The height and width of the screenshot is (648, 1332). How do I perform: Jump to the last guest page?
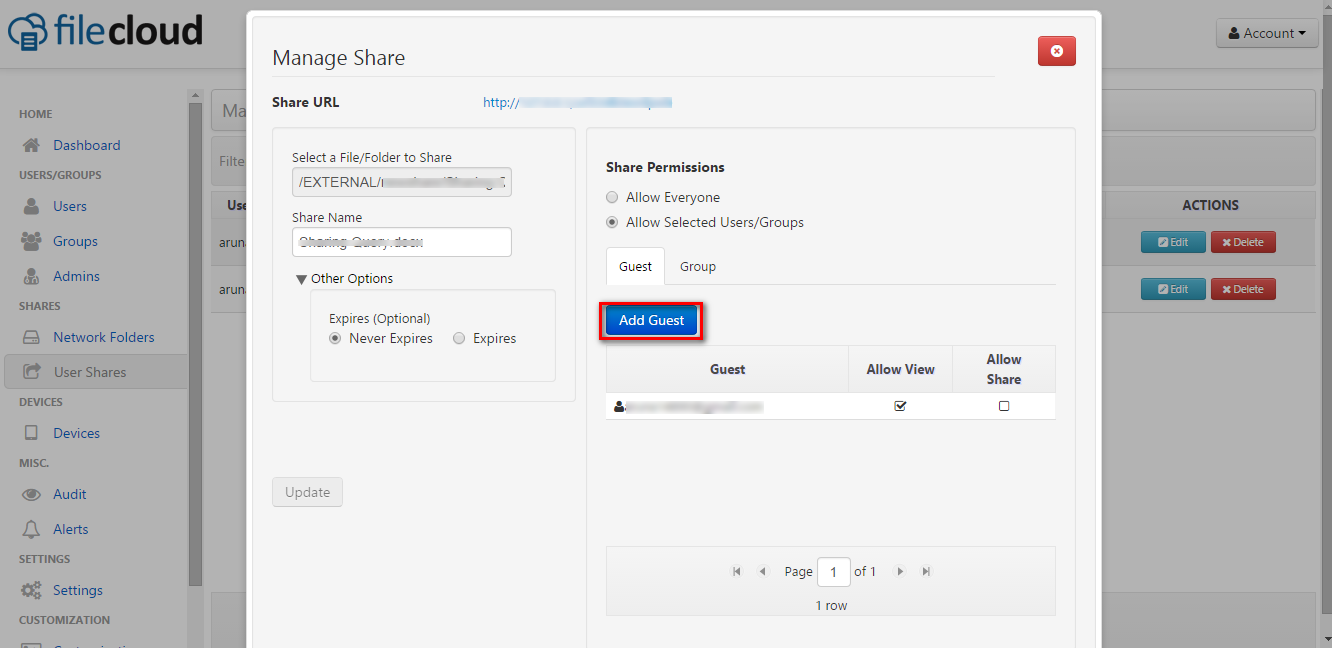(x=926, y=572)
